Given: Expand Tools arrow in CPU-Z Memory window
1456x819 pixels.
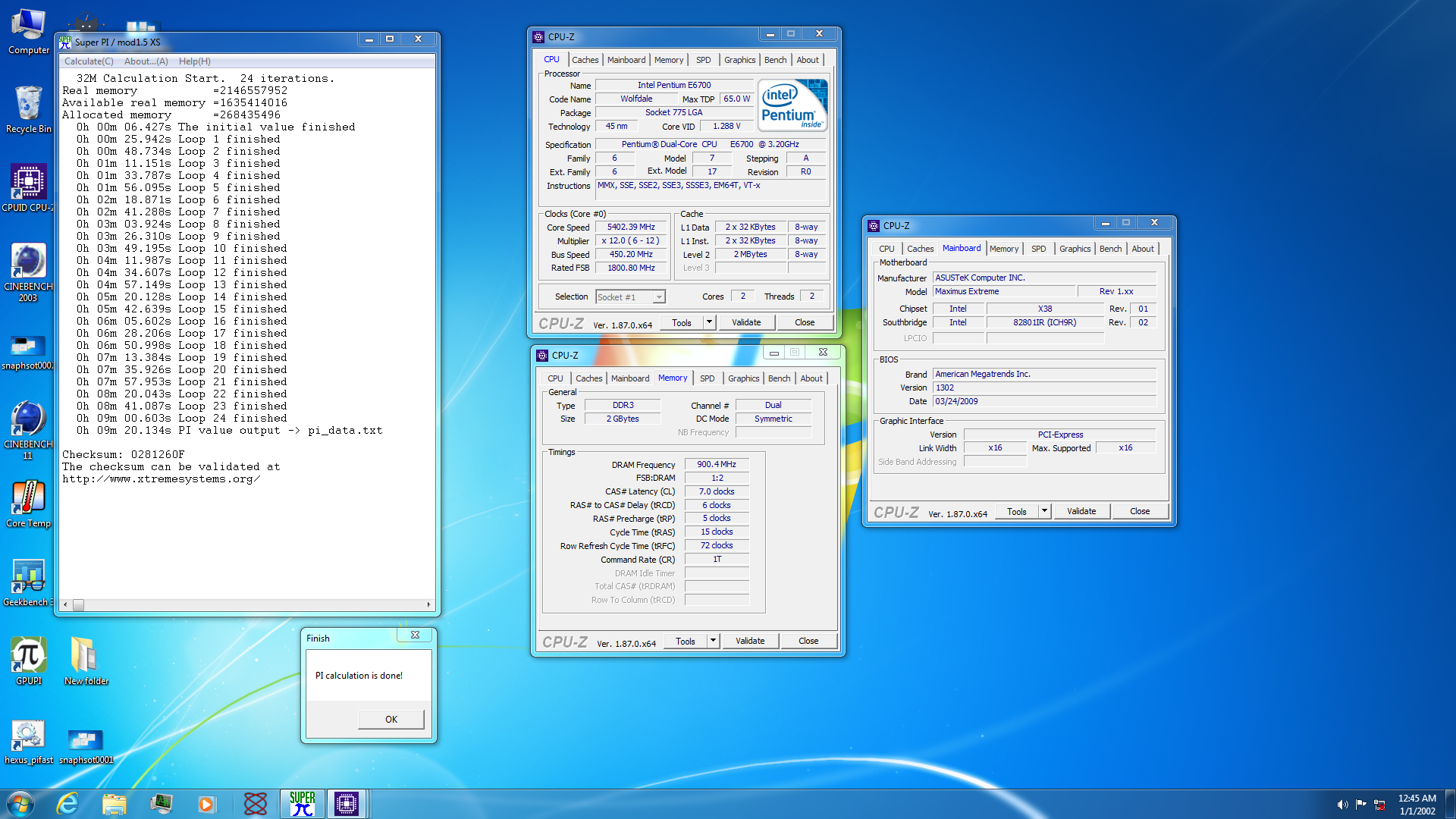Looking at the screenshot, I should point(713,641).
